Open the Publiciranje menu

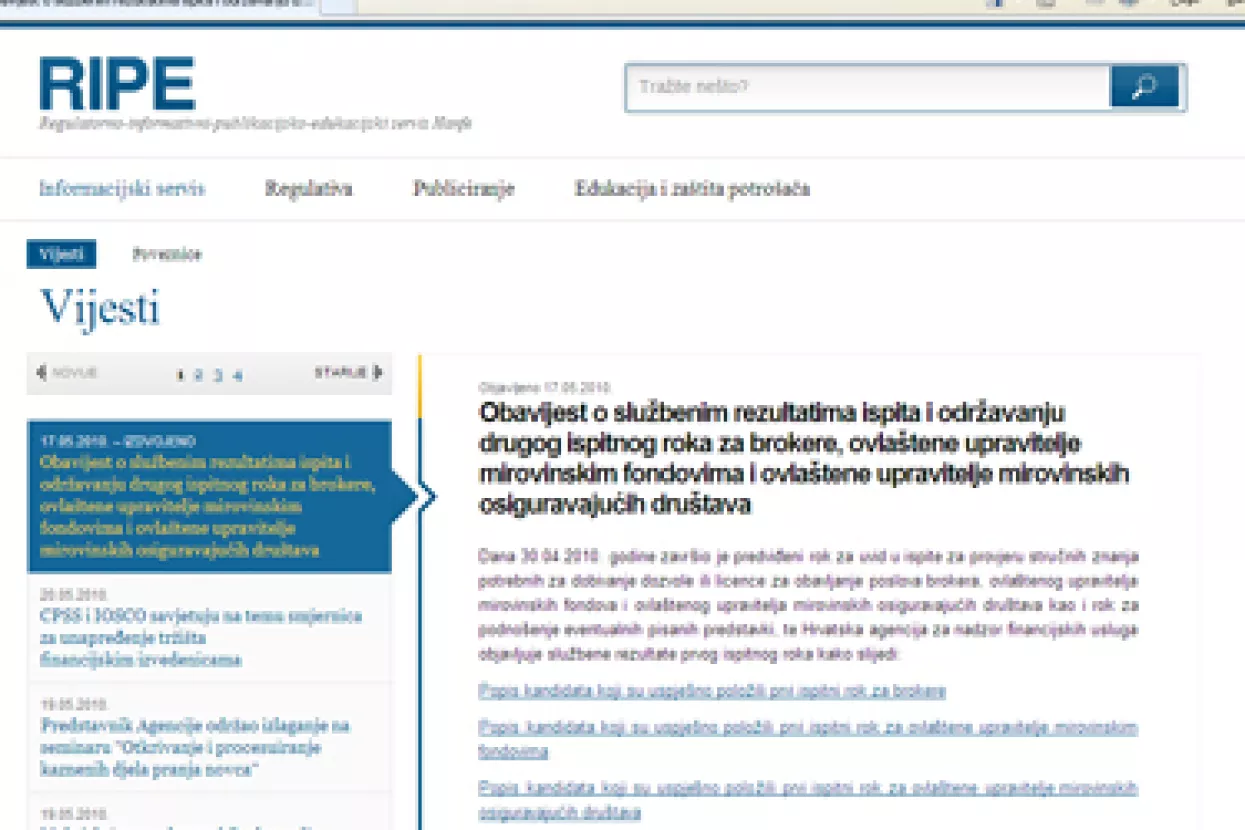(x=463, y=188)
